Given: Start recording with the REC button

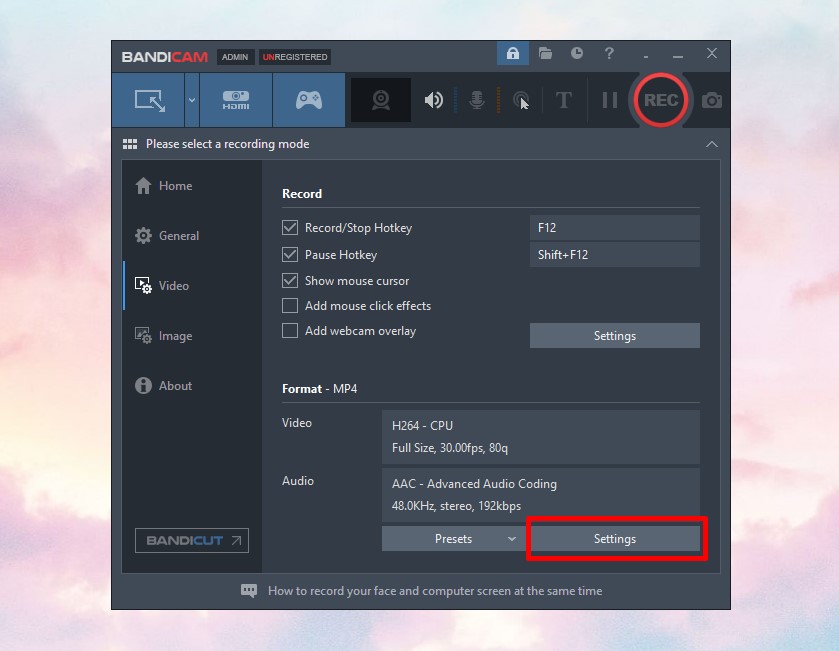Looking at the screenshot, I should [661, 100].
